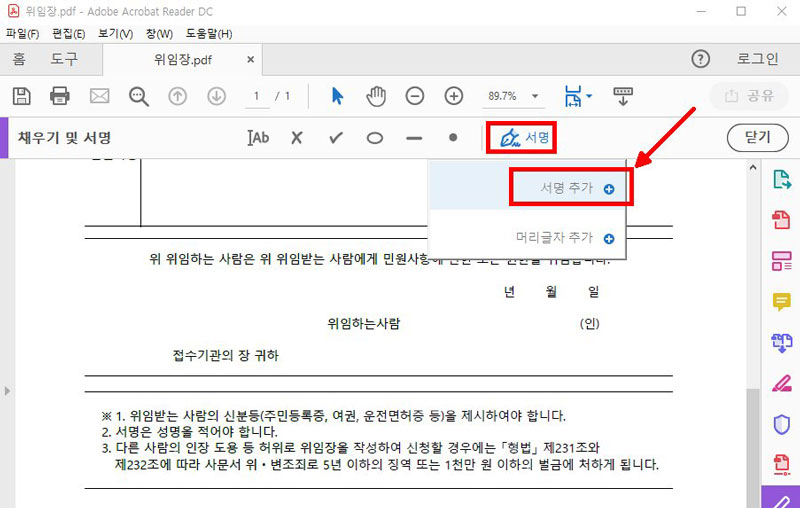This screenshot has height=508, width=800.
Task: Select the hand pan tool
Action: [376, 96]
